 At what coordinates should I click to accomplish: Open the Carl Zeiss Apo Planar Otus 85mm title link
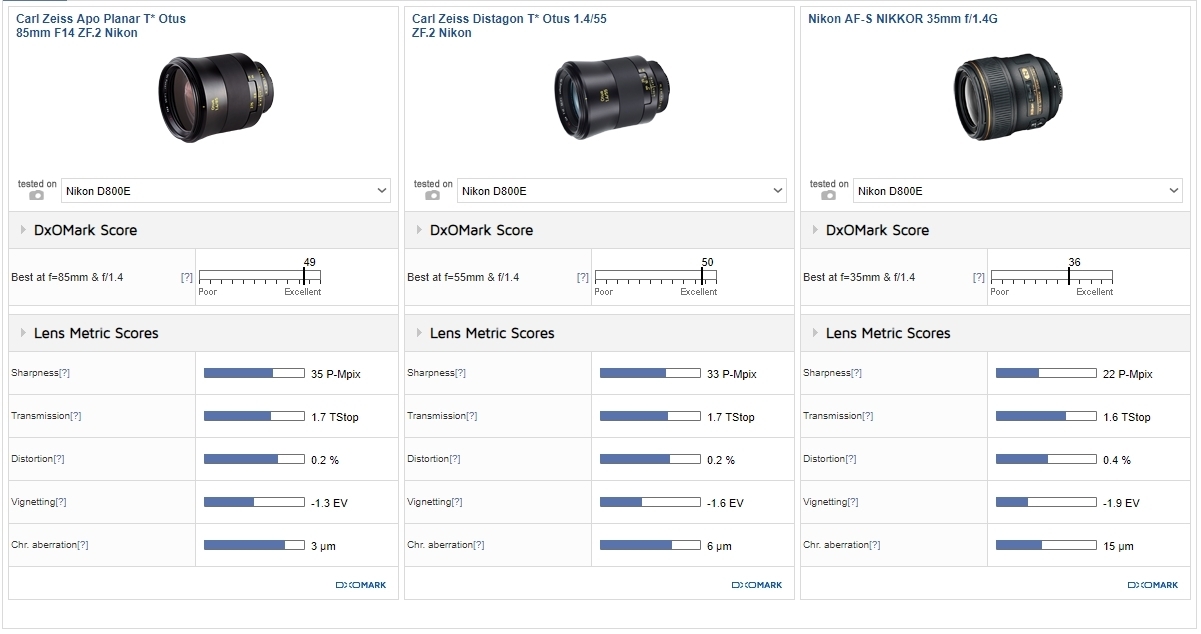pos(101,26)
